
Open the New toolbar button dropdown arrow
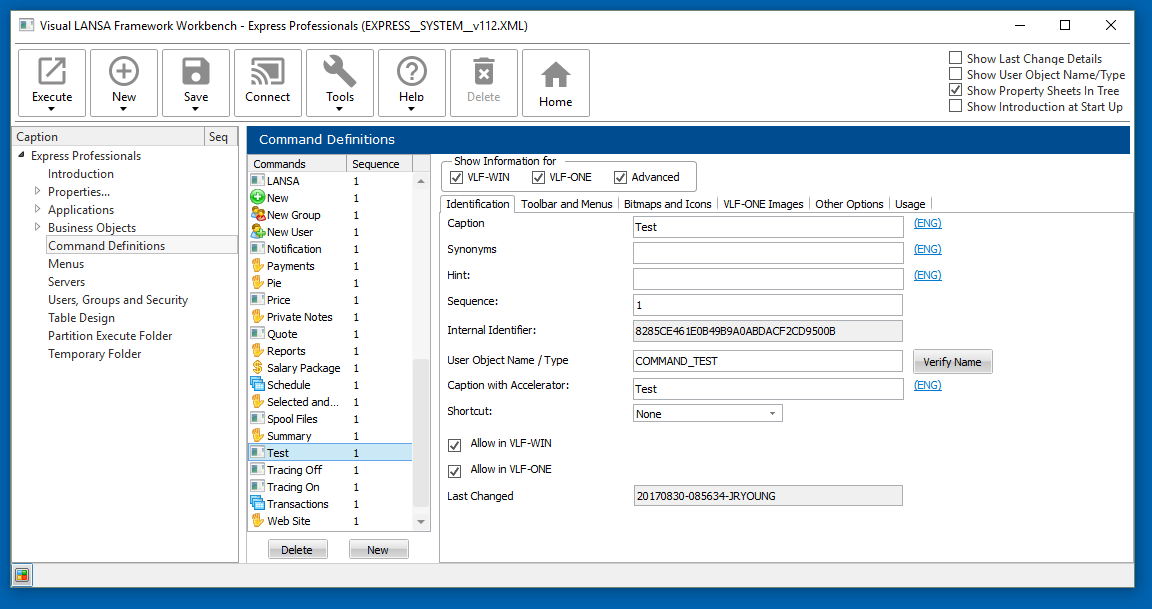click(123, 109)
